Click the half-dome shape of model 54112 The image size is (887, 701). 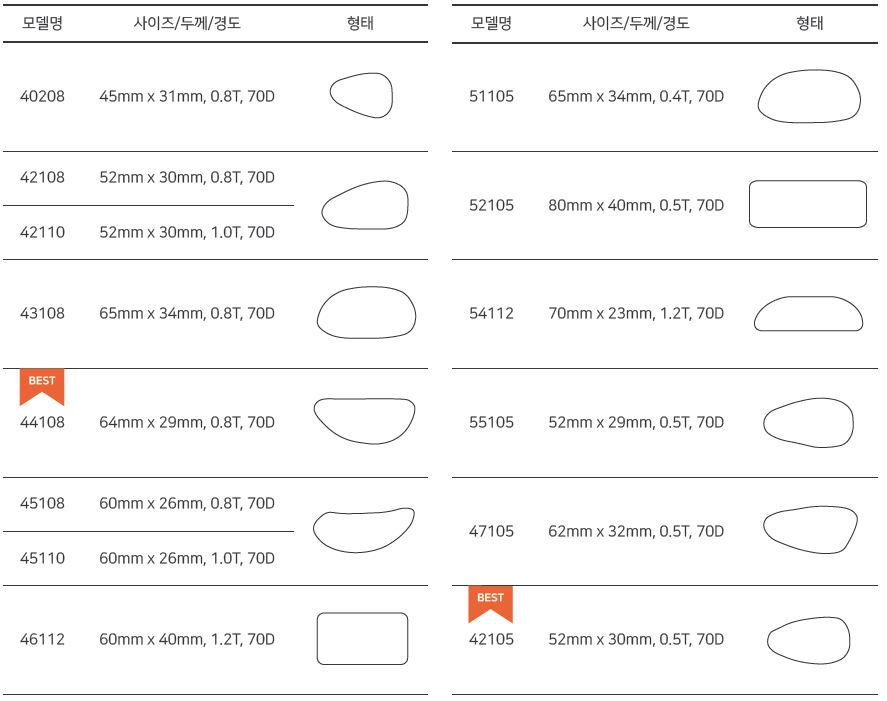[808, 313]
